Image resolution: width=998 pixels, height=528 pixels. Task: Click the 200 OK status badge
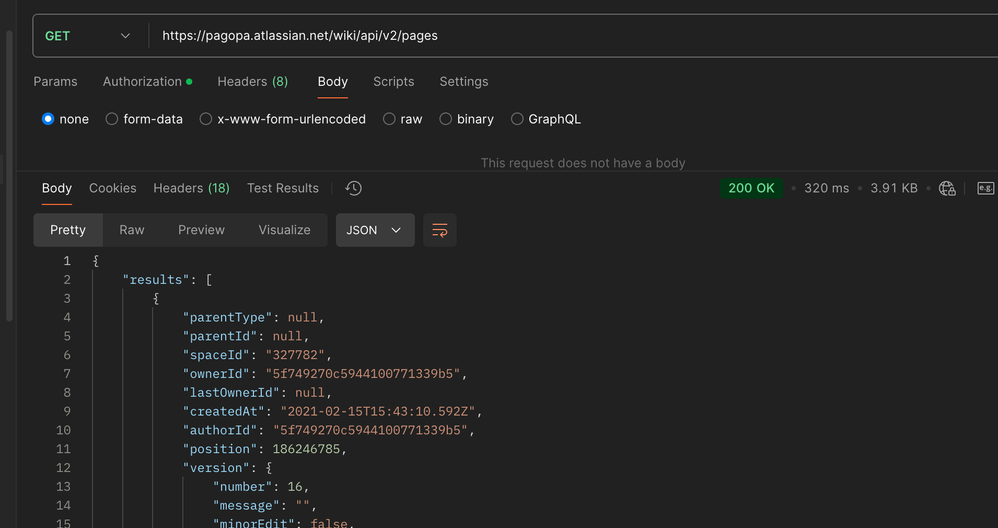752,188
